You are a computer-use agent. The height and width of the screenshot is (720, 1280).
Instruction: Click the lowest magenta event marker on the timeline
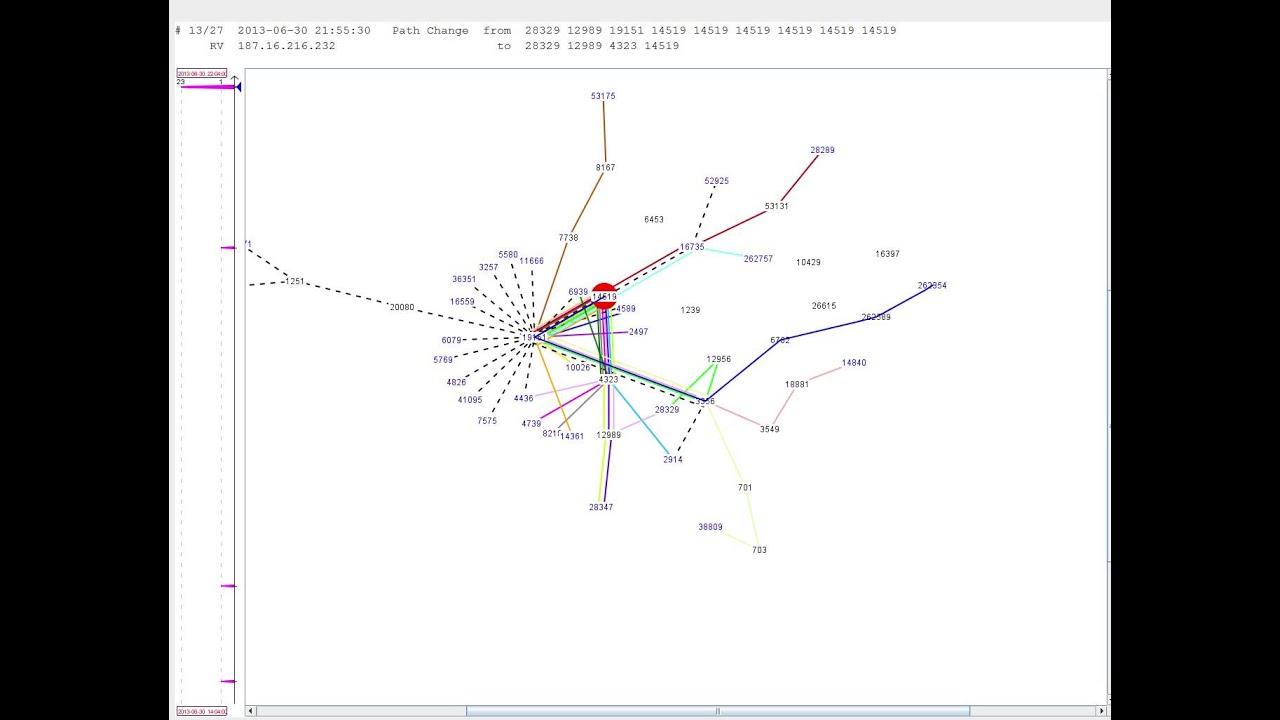pyautogui.click(x=228, y=682)
